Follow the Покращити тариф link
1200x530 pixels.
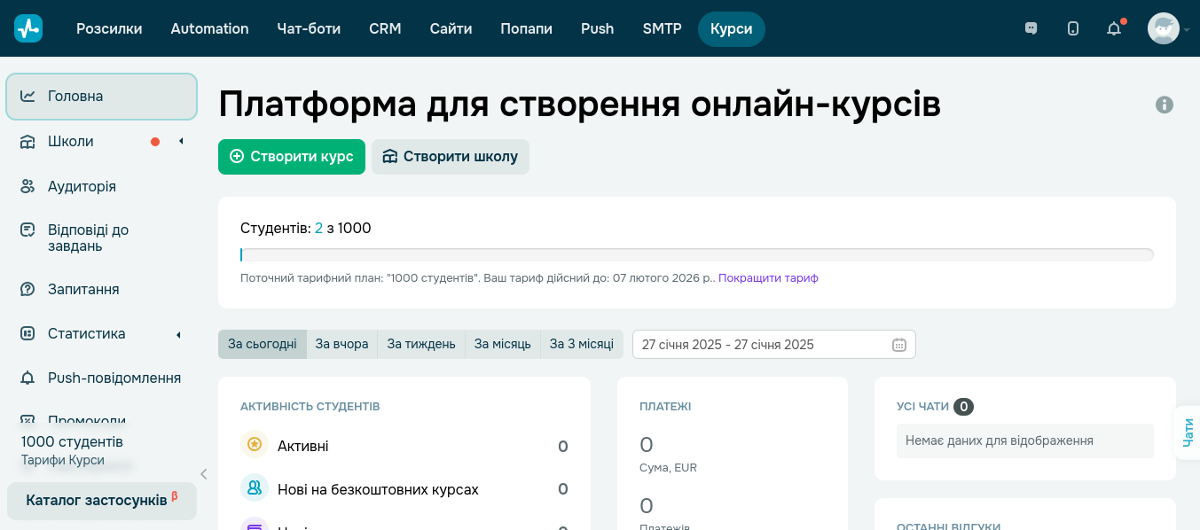[768, 278]
